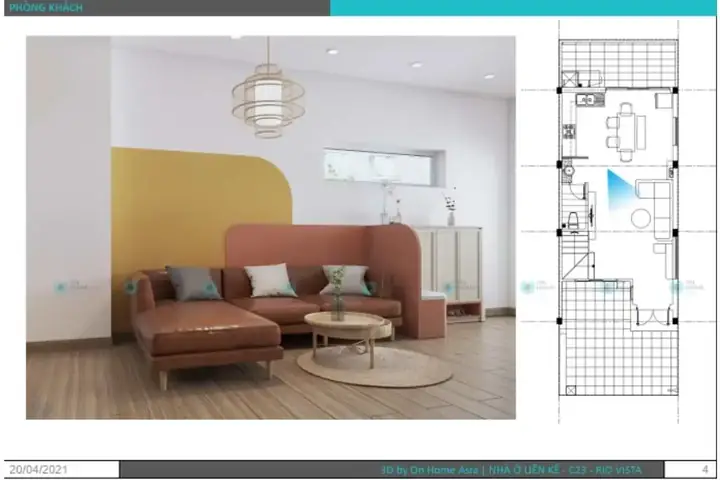The image size is (720, 480).
Task: Click the blue camera view cone on floor plan
Action: 620,190
